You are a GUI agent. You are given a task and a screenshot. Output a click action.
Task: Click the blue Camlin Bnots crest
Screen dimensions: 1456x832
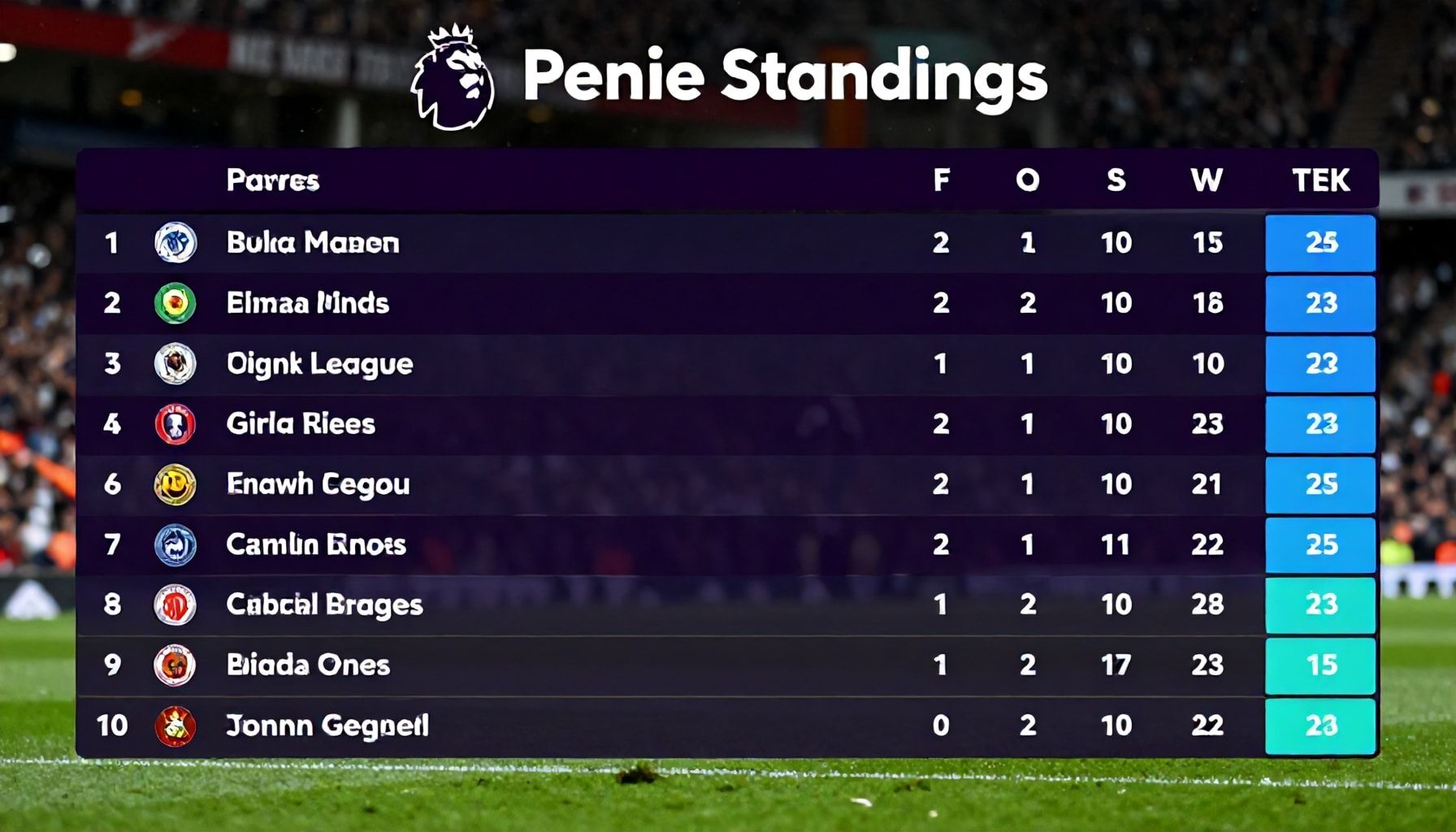click(175, 544)
